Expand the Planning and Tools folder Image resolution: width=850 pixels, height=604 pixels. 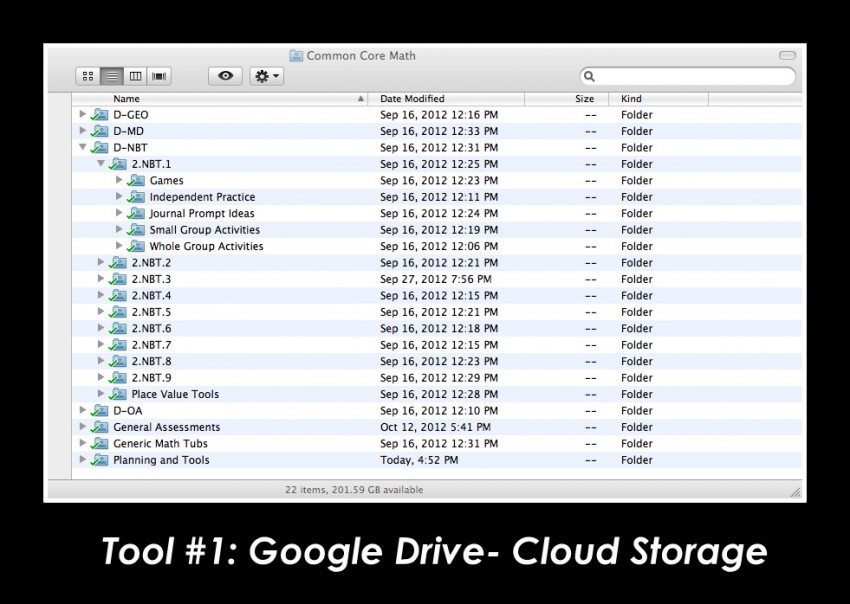[82, 459]
